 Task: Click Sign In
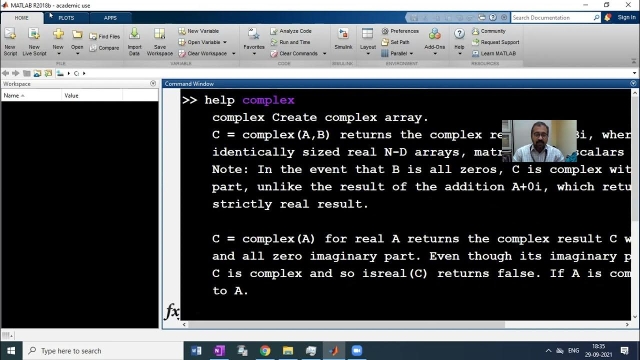click(x=627, y=18)
